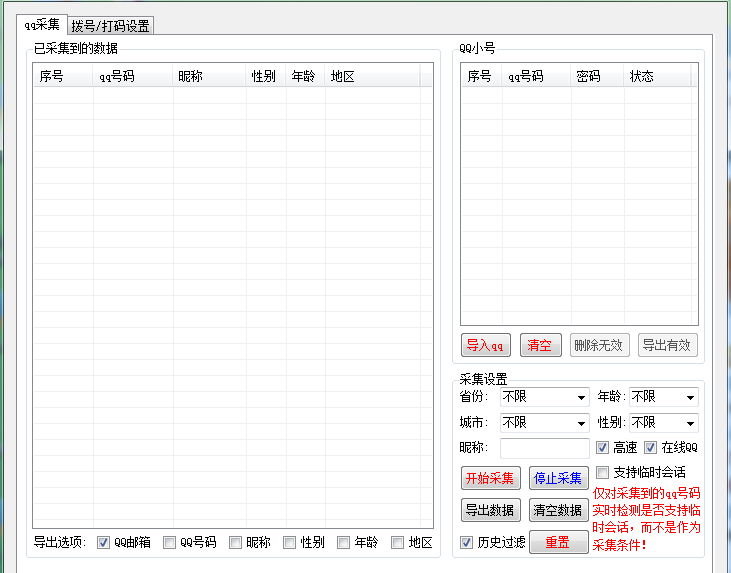Screen dimensions: 731x573
Task: Open the 城市 dropdown
Action: 544,423
